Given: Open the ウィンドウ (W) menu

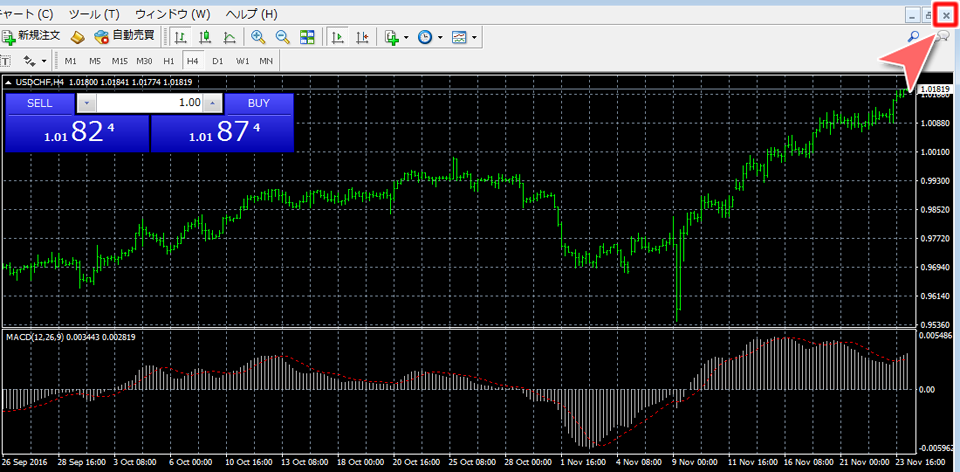Looking at the screenshot, I should (x=172, y=14).
